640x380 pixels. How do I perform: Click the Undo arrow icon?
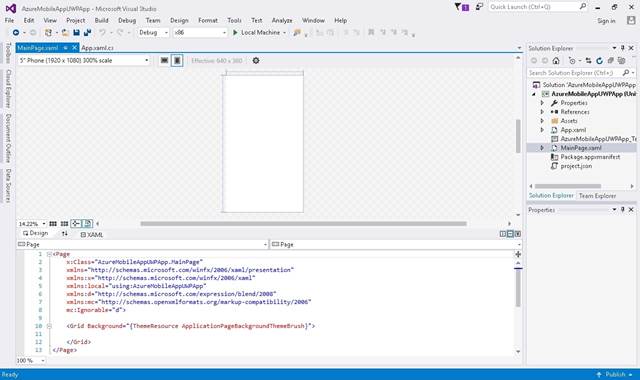pos(102,32)
